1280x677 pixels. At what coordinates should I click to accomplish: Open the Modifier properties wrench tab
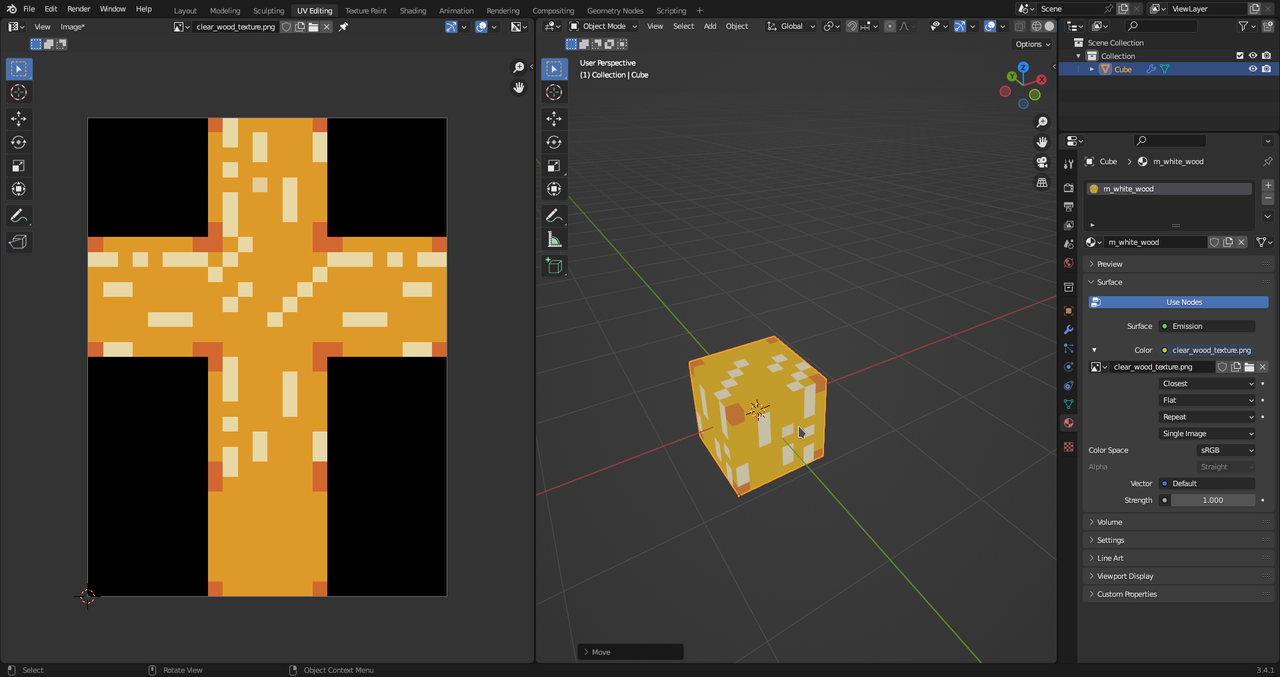coord(1068,330)
